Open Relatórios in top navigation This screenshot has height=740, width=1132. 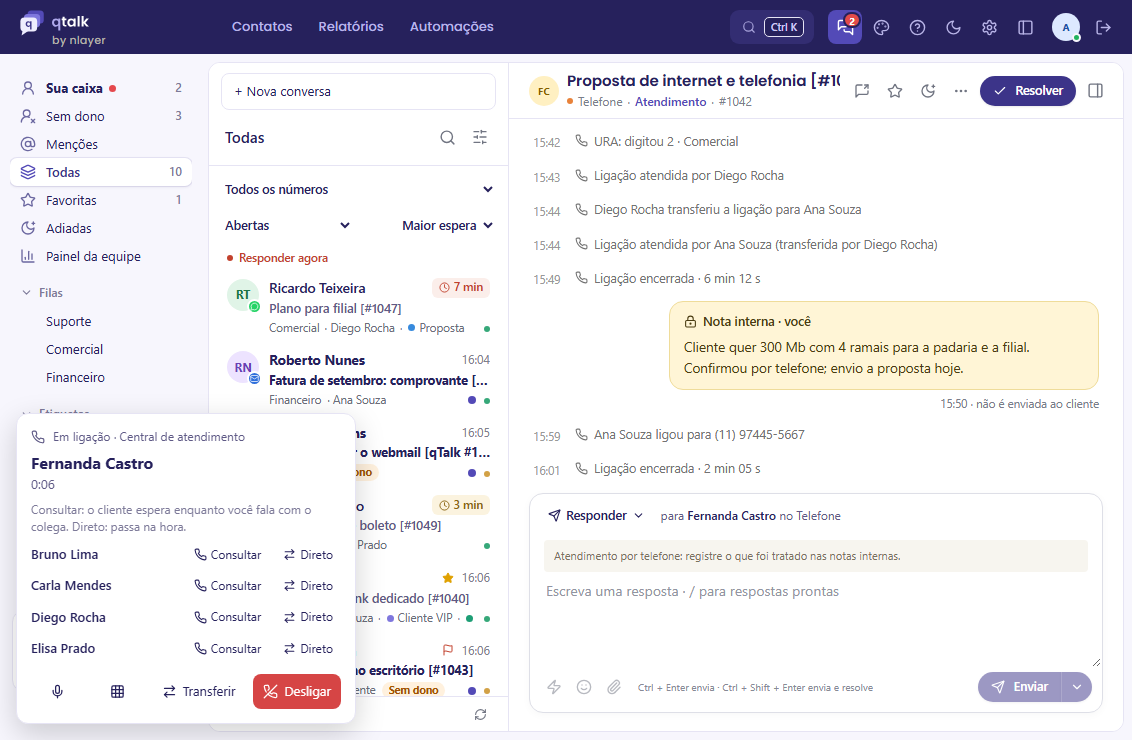click(x=351, y=27)
